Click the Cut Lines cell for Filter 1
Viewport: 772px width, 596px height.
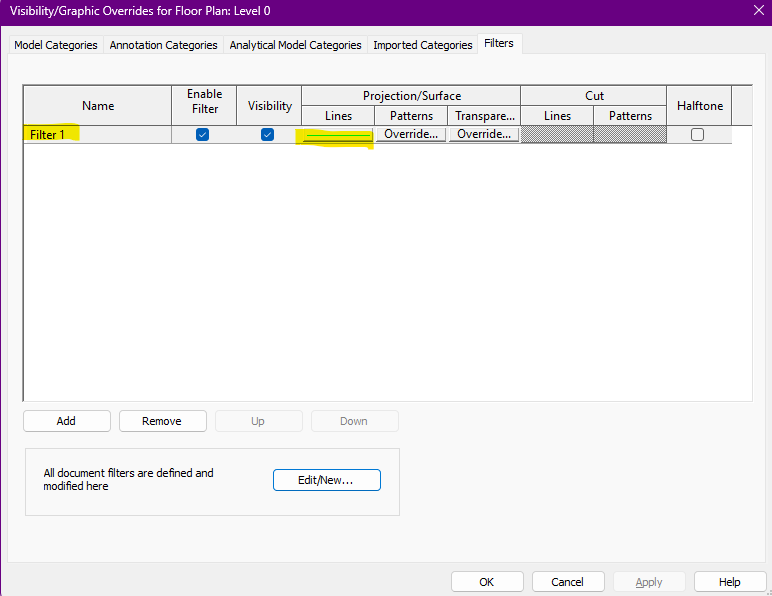click(557, 134)
